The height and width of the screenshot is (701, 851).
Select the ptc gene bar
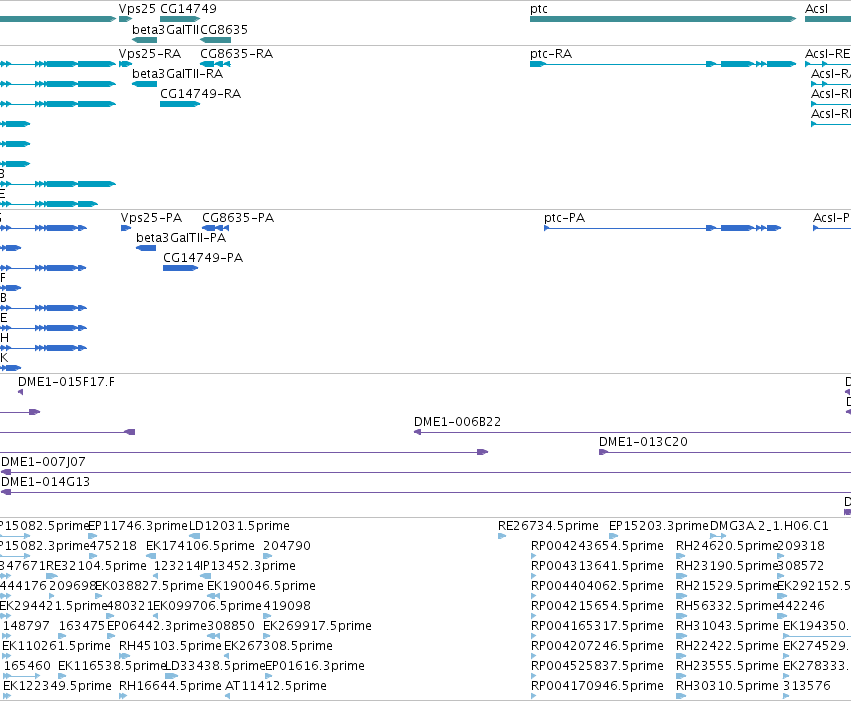(x=663, y=19)
